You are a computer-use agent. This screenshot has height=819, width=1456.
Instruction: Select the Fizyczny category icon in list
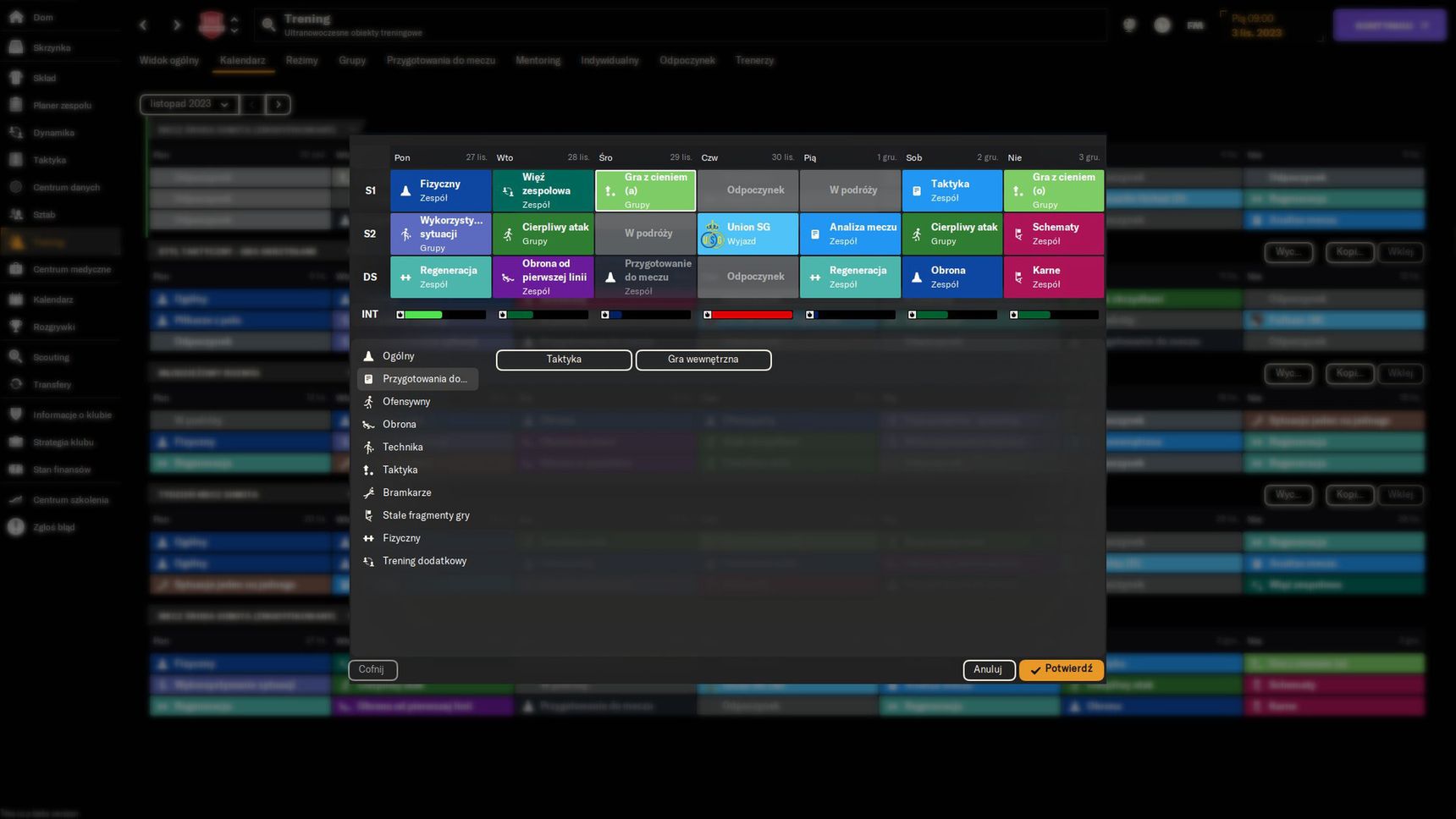pos(368,538)
